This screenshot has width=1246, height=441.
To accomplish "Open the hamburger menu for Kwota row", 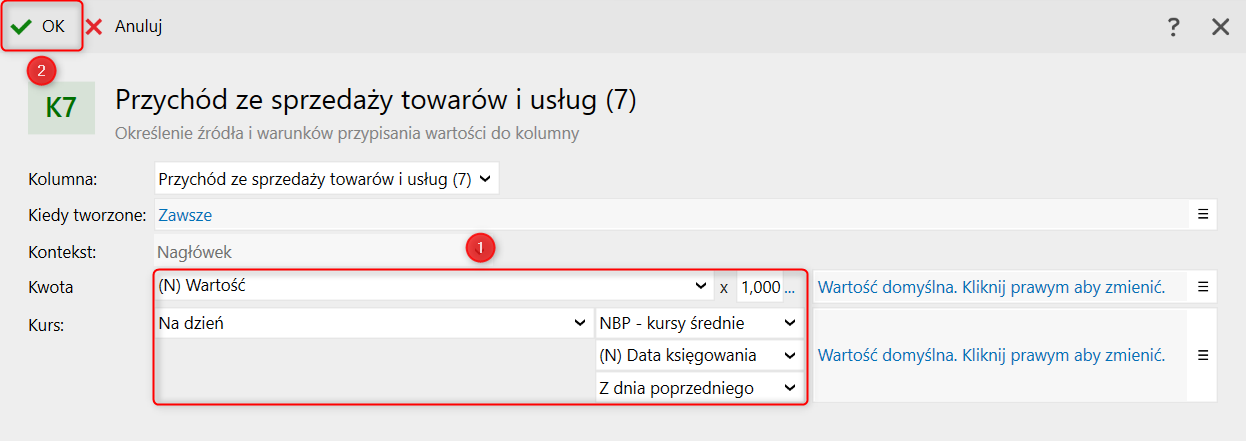I will (x=1204, y=287).
